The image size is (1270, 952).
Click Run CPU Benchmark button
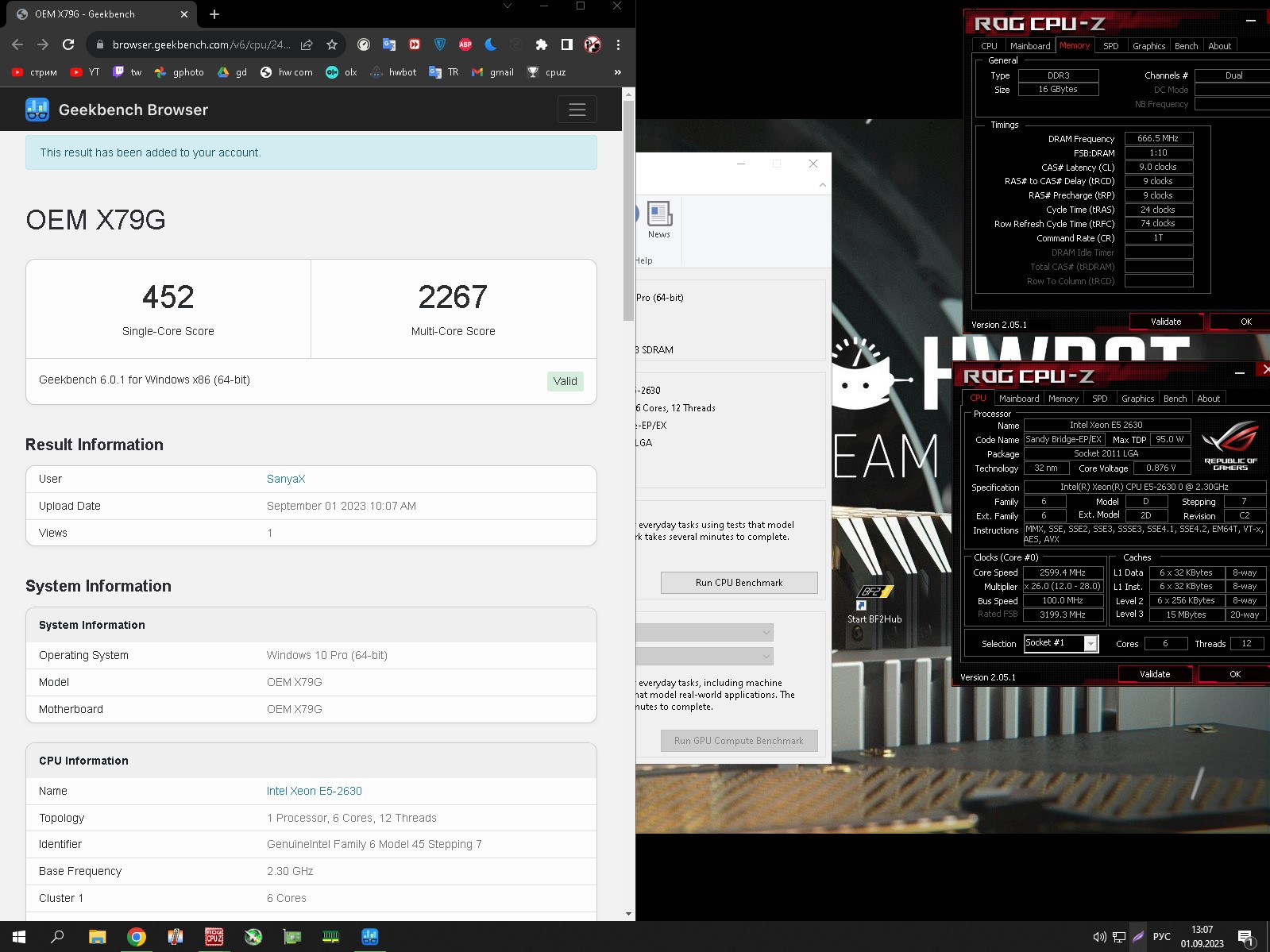coord(739,583)
